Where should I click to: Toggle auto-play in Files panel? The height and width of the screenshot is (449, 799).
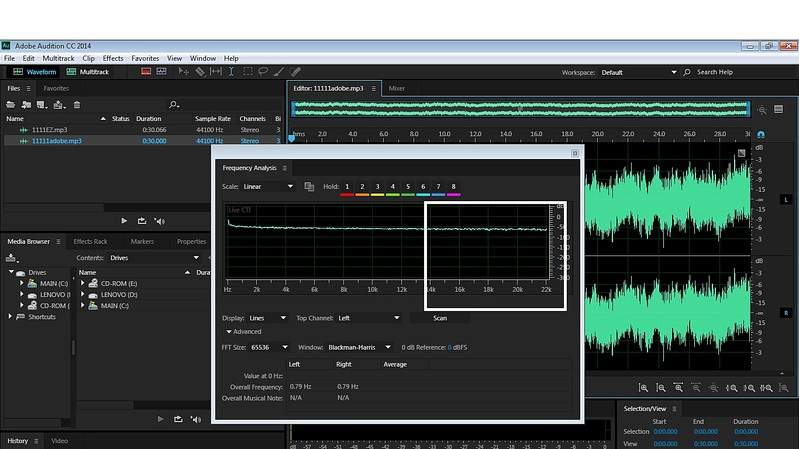point(160,221)
